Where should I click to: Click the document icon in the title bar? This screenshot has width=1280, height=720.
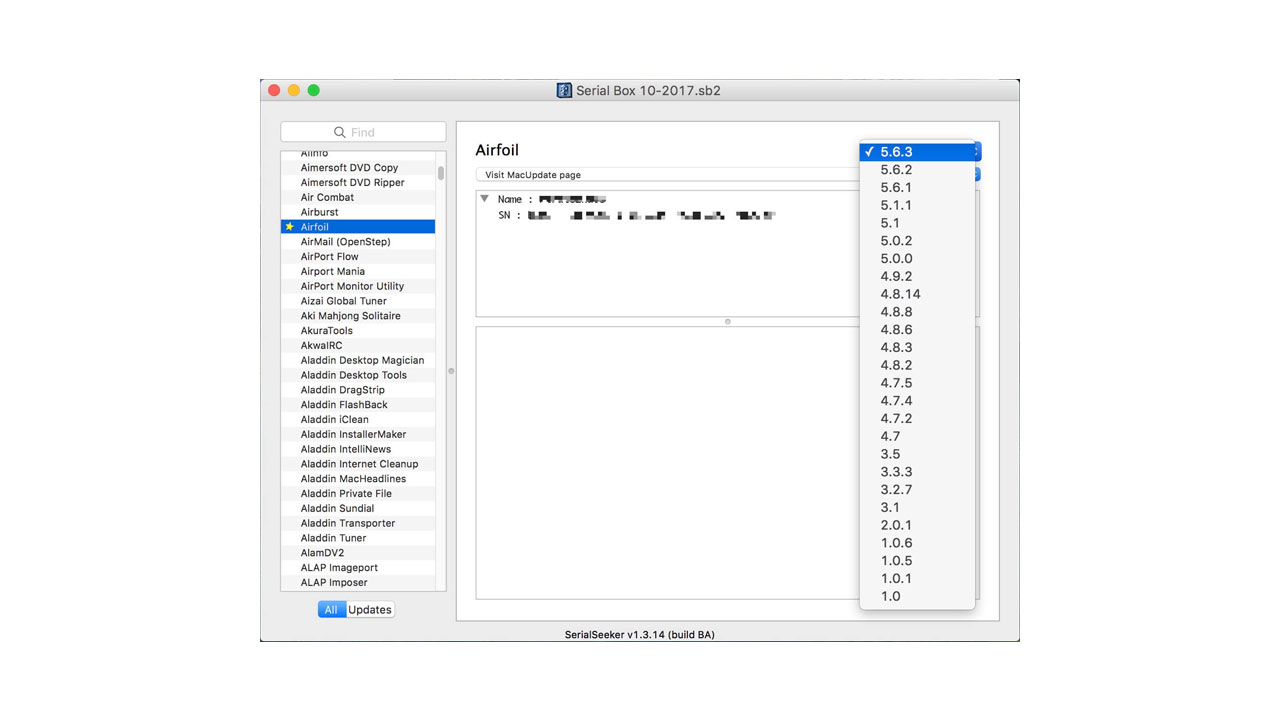(564, 90)
